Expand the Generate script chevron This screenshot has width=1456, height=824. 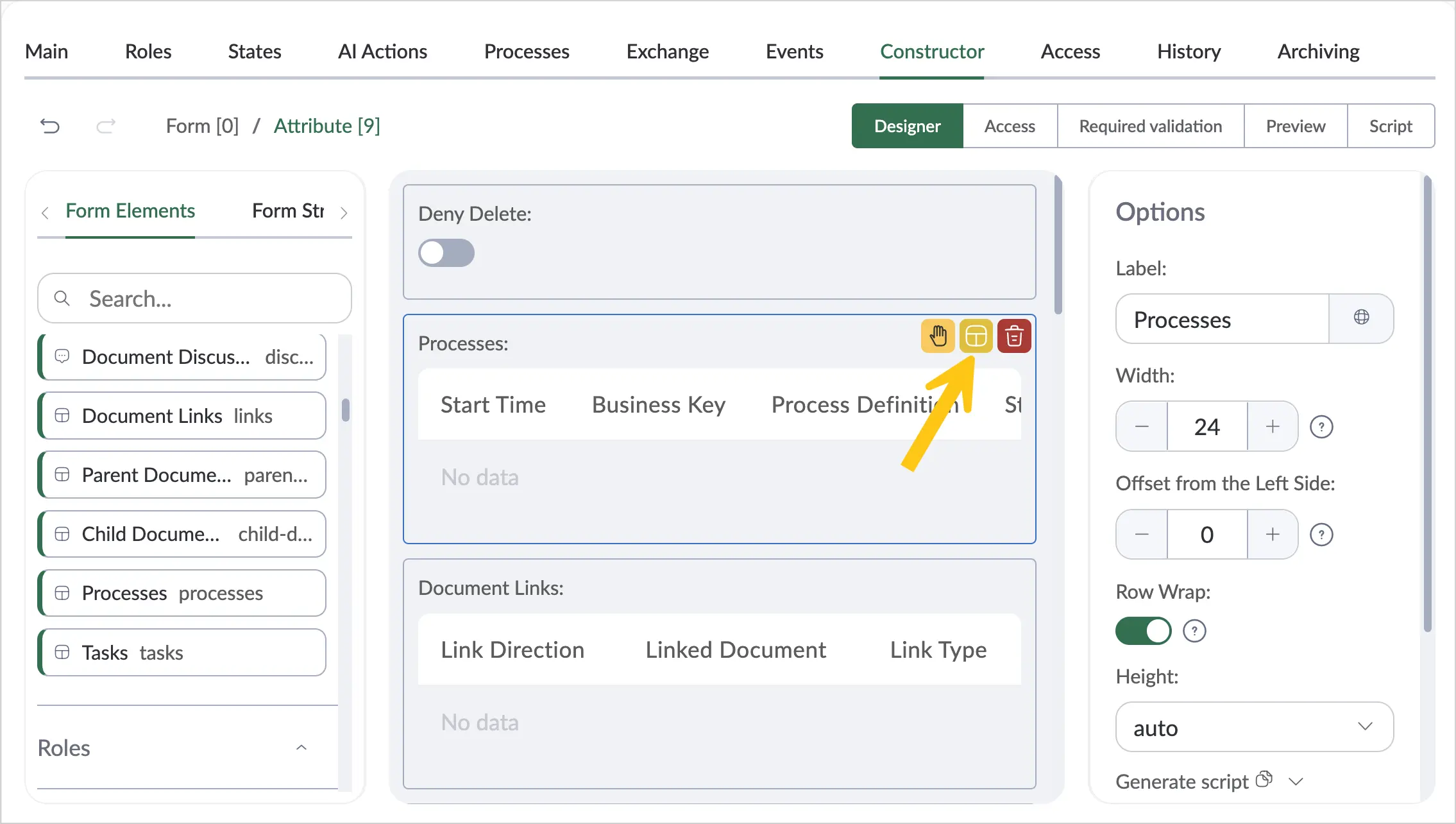[x=1296, y=781]
